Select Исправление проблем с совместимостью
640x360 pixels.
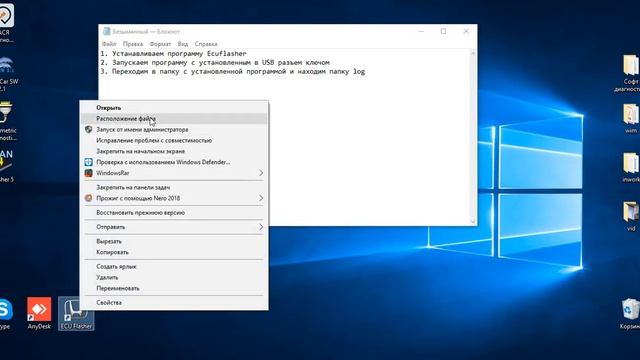click(x=174, y=140)
